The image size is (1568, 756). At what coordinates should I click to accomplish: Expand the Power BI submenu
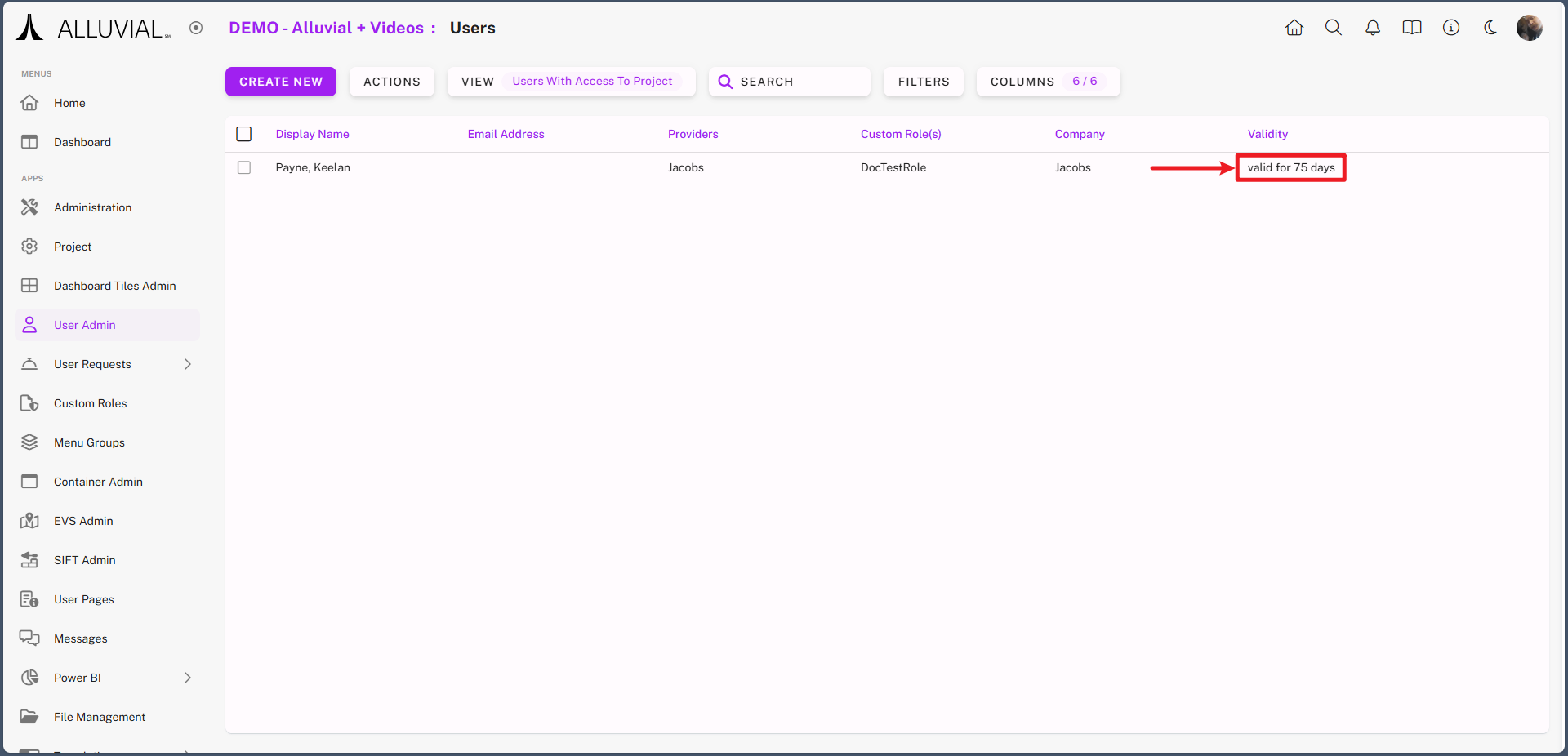point(188,678)
